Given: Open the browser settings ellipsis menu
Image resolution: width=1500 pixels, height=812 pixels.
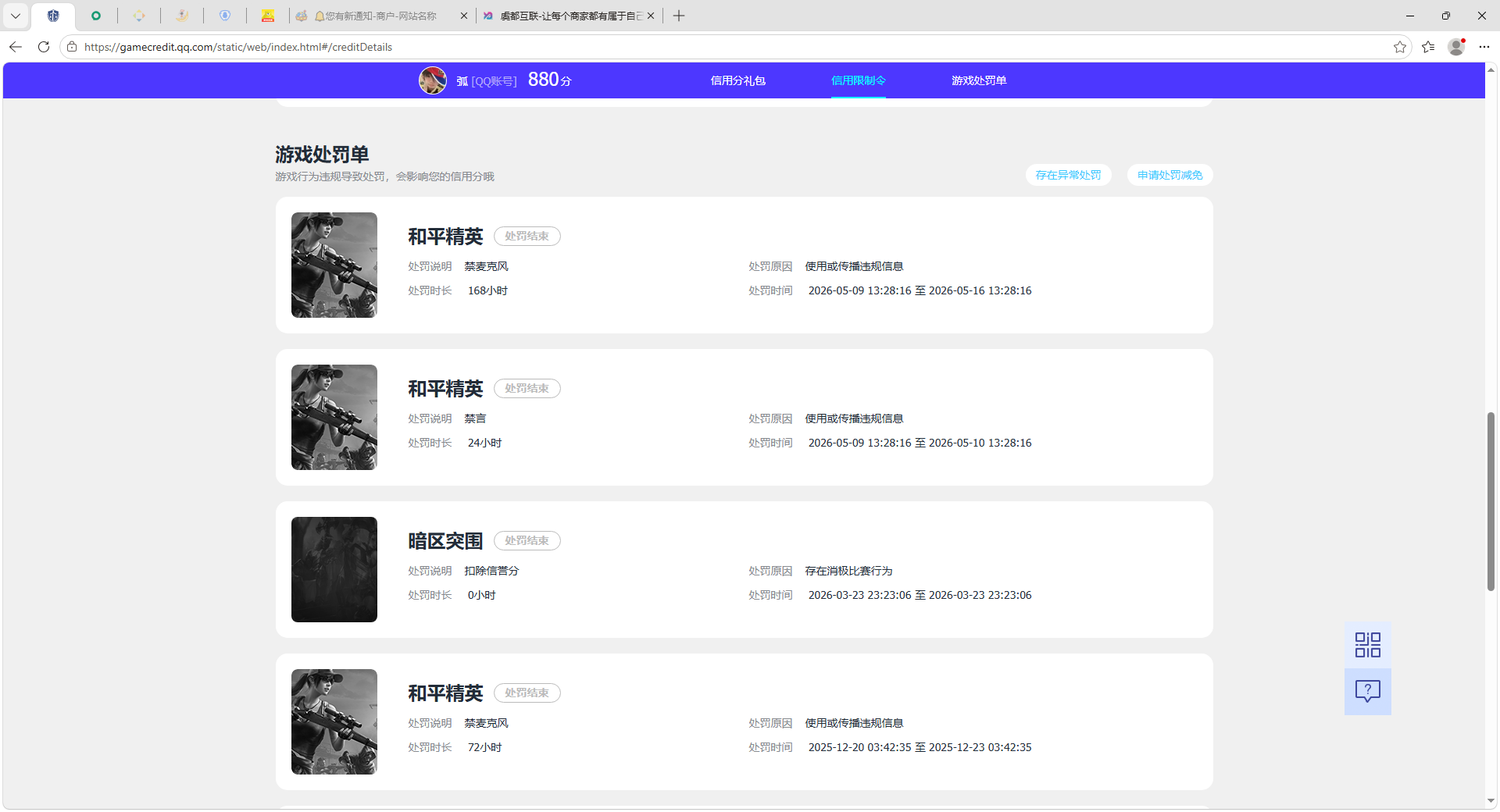Looking at the screenshot, I should [1484, 47].
